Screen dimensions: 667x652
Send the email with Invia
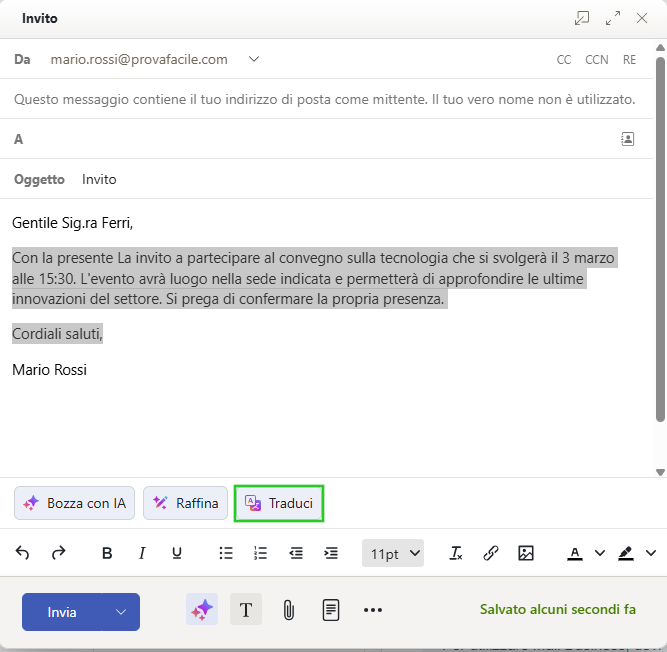(62, 612)
